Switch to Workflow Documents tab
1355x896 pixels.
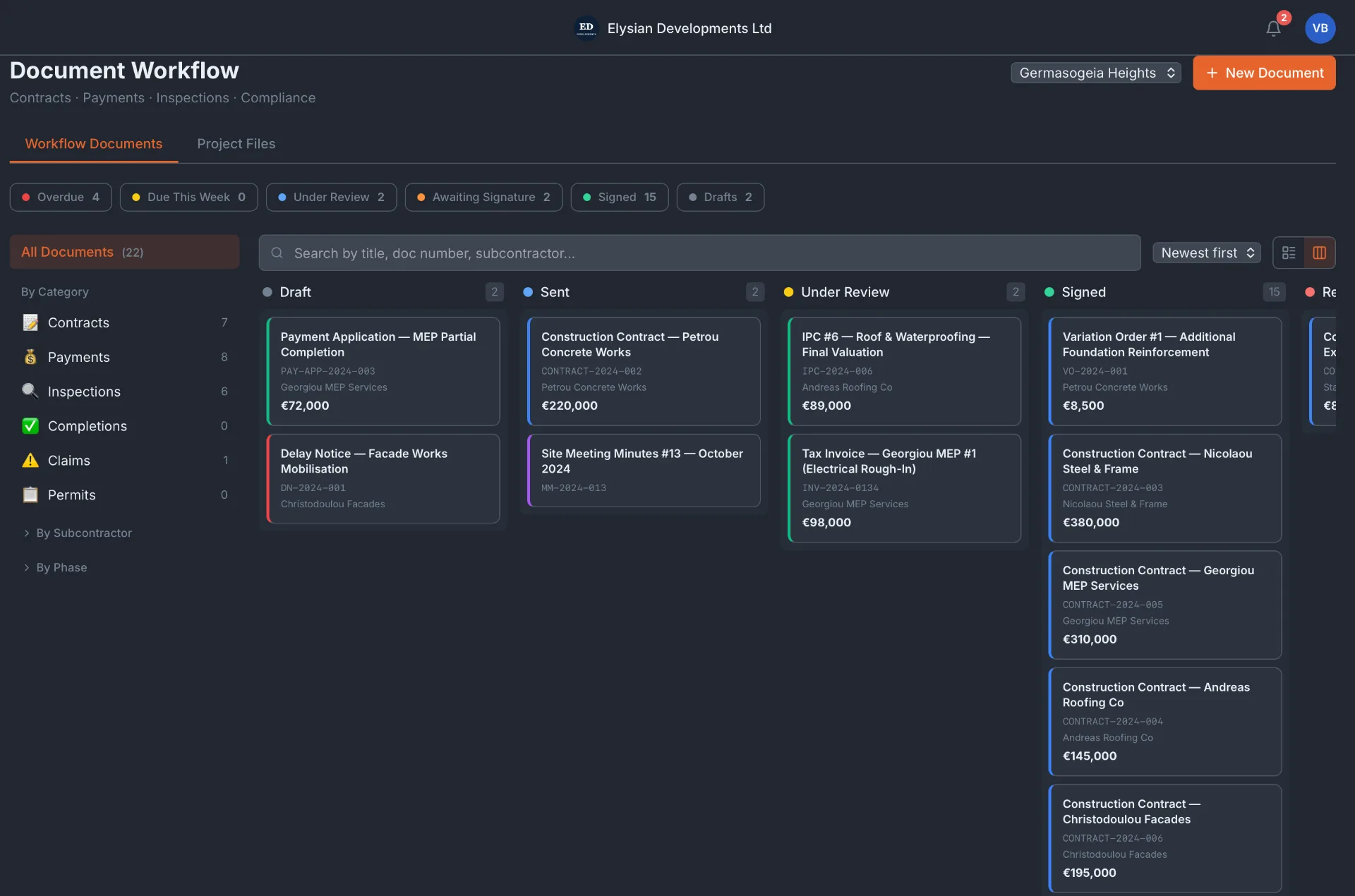pyautogui.click(x=93, y=143)
